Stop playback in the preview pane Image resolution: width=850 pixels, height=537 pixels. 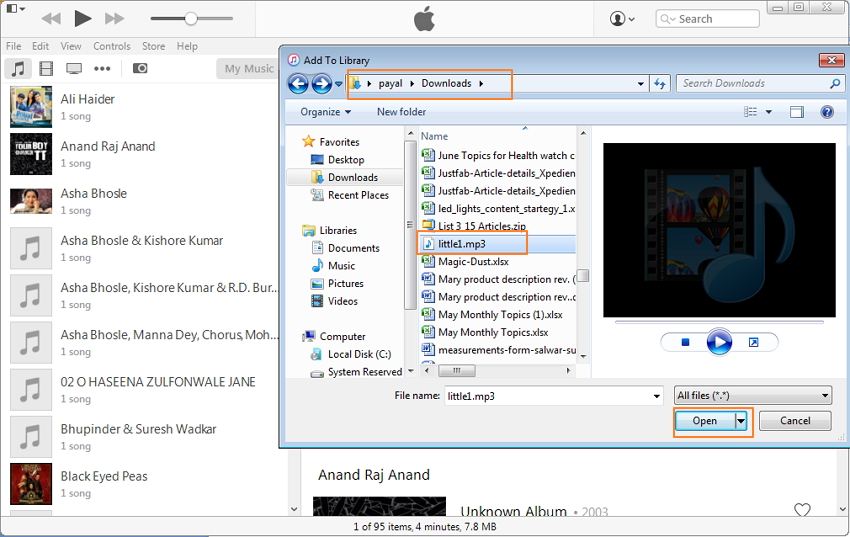685,342
